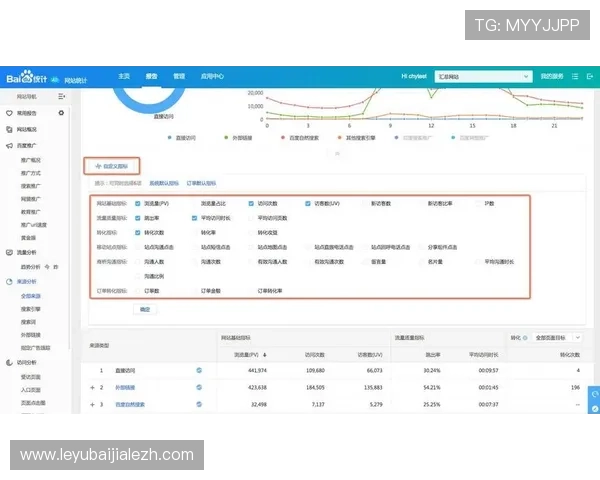Click the trend icon in the 直接访问 row
Screen dimensions: 600x480
coord(199,371)
